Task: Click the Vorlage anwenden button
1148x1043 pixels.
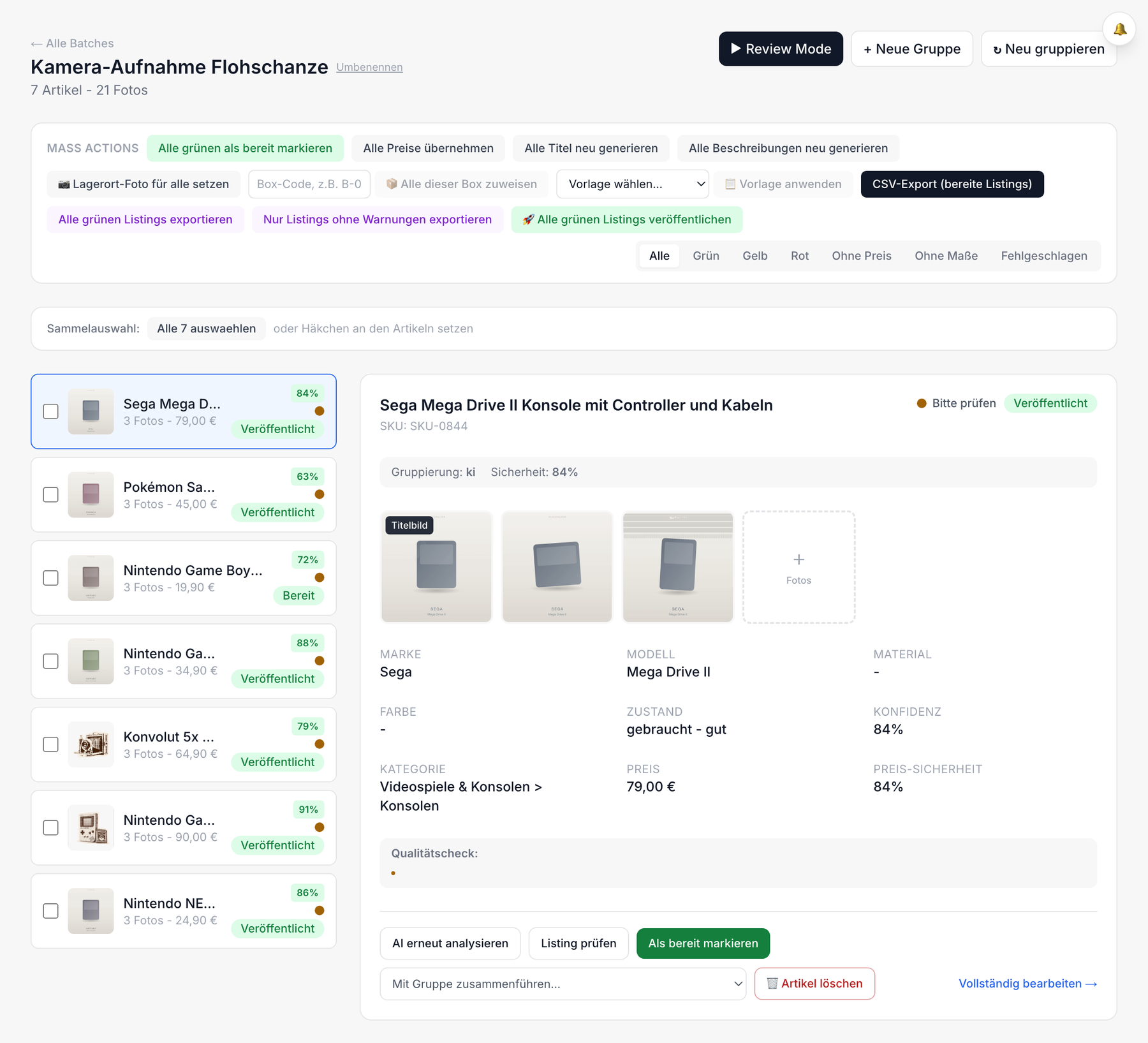Action: click(x=783, y=184)
